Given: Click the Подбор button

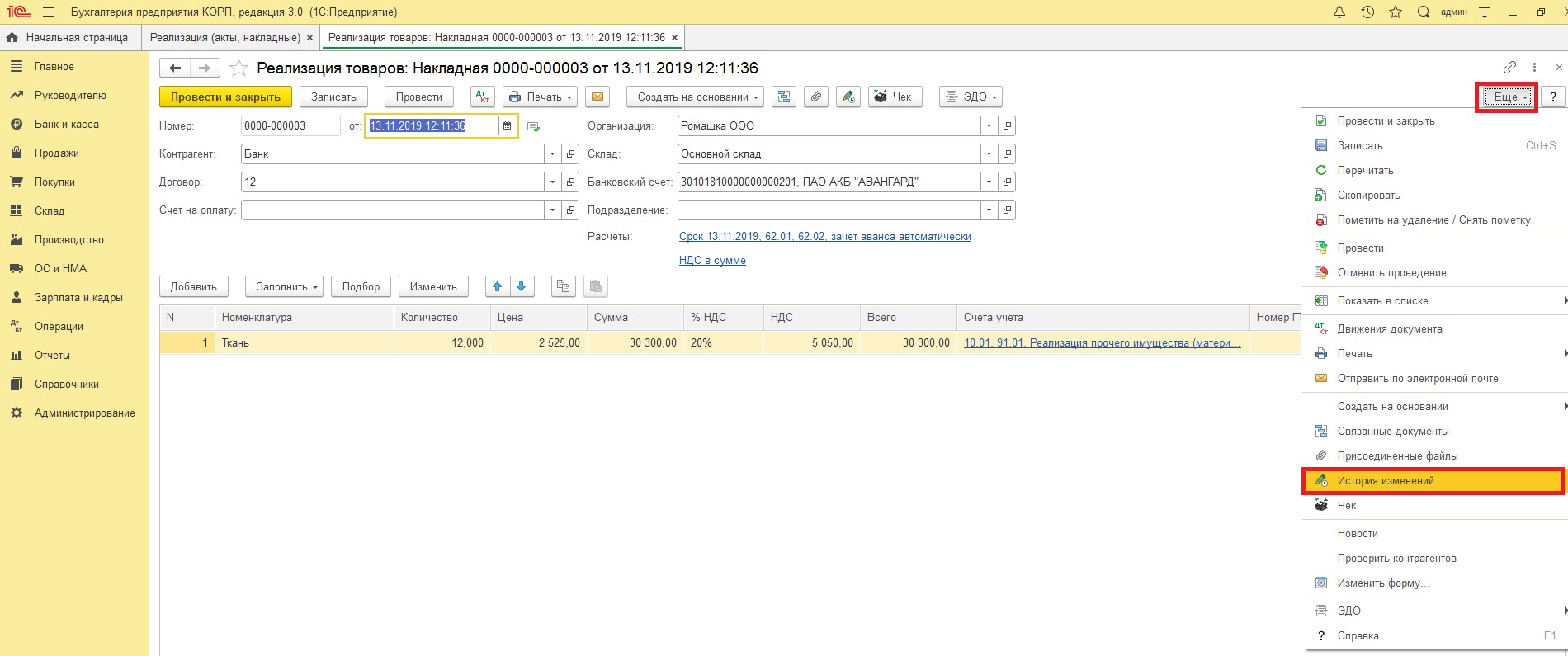Looking at the screenshot, I should tap(361, 286).
